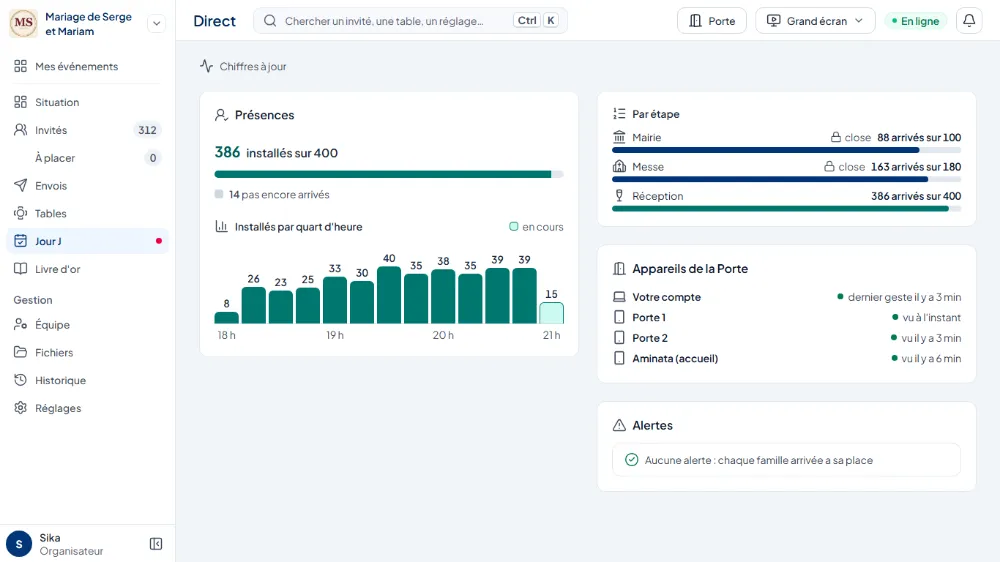Click the Sika user avatar

pos(19,544)
